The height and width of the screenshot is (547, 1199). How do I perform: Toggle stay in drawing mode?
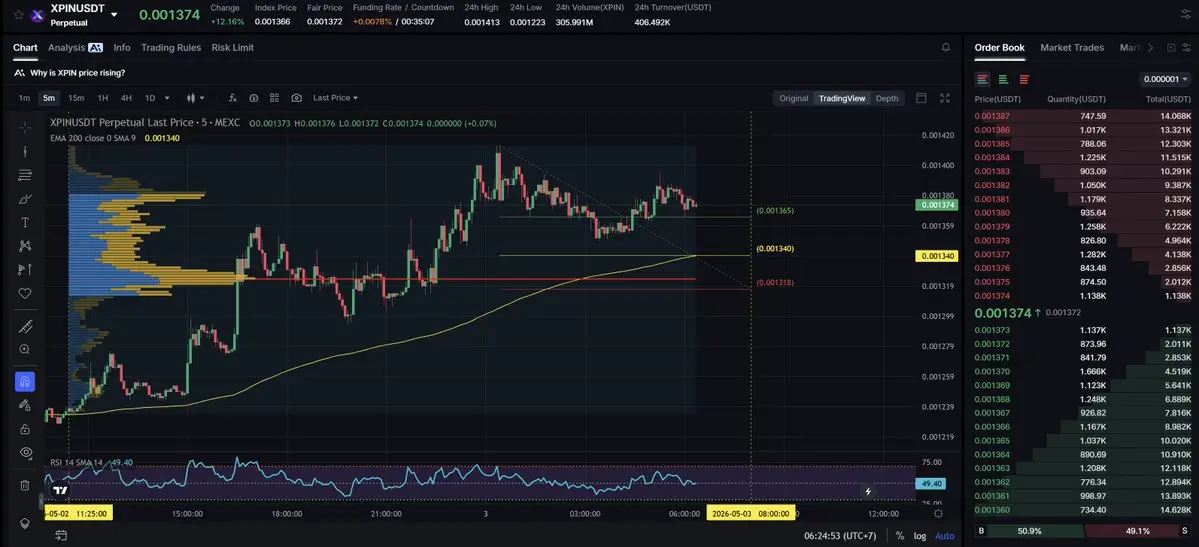[24, 405]
